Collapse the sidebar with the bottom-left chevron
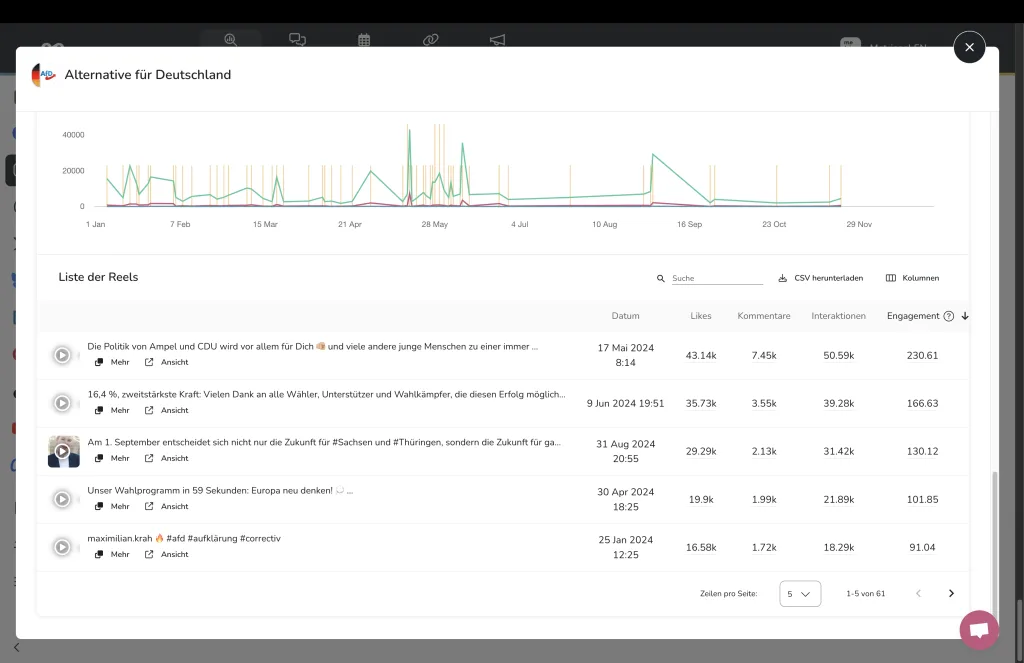 [17, 647]
